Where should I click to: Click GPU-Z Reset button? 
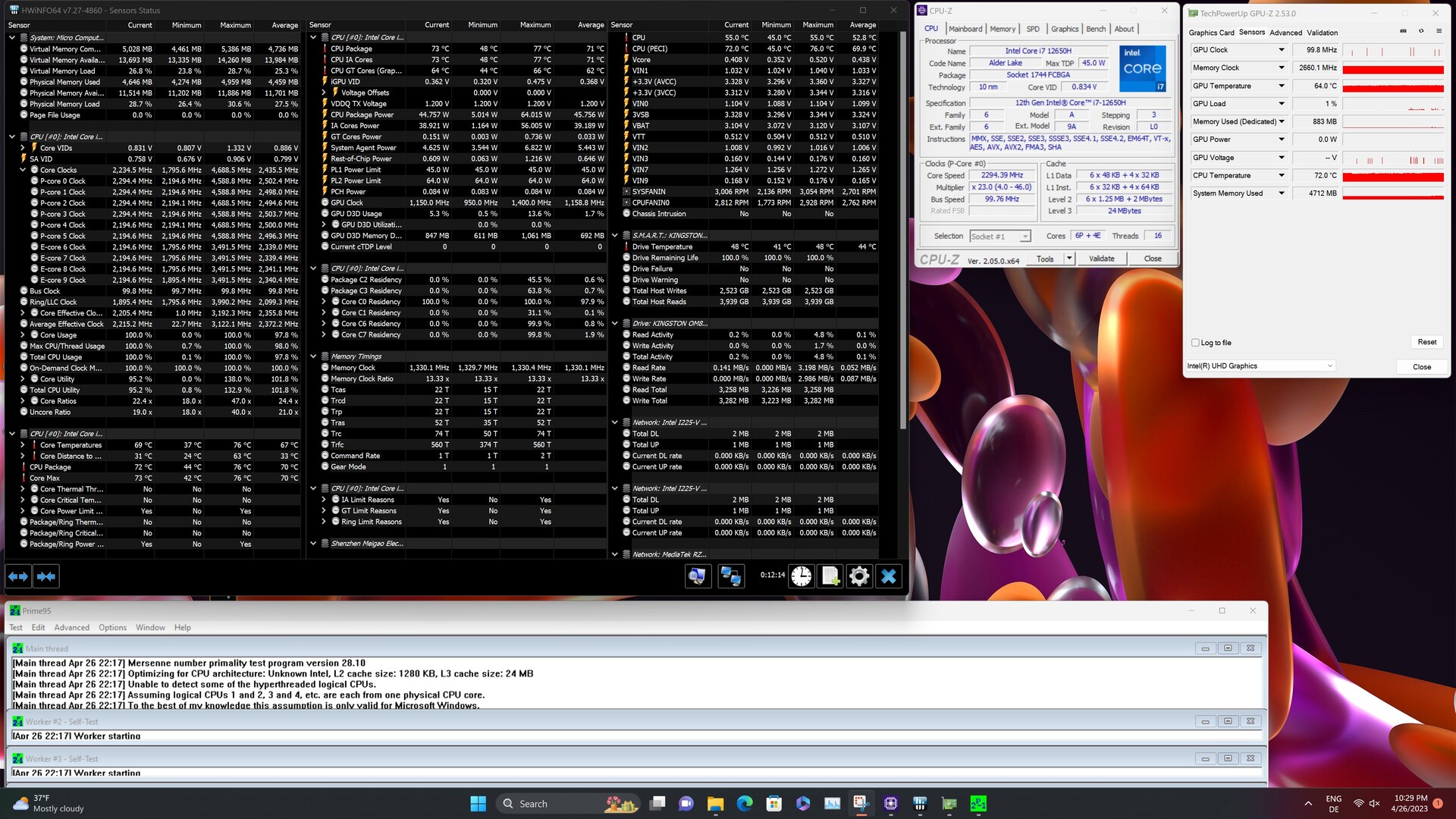coord(1426,342)
